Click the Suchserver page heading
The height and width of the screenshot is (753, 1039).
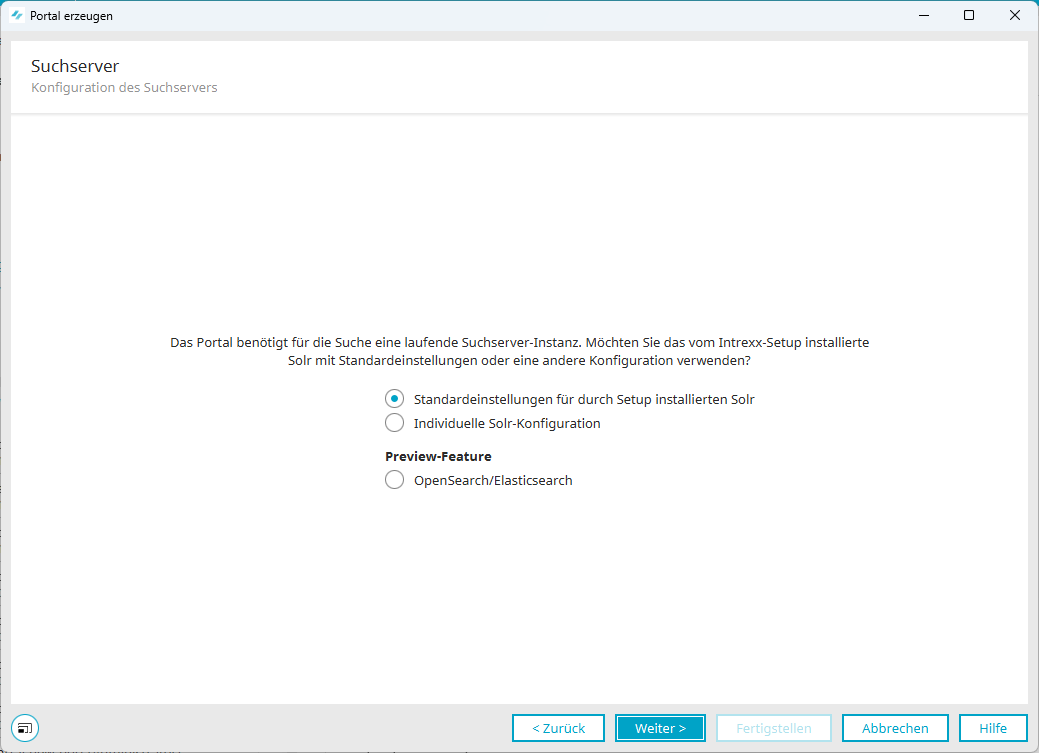coord(75,66)
